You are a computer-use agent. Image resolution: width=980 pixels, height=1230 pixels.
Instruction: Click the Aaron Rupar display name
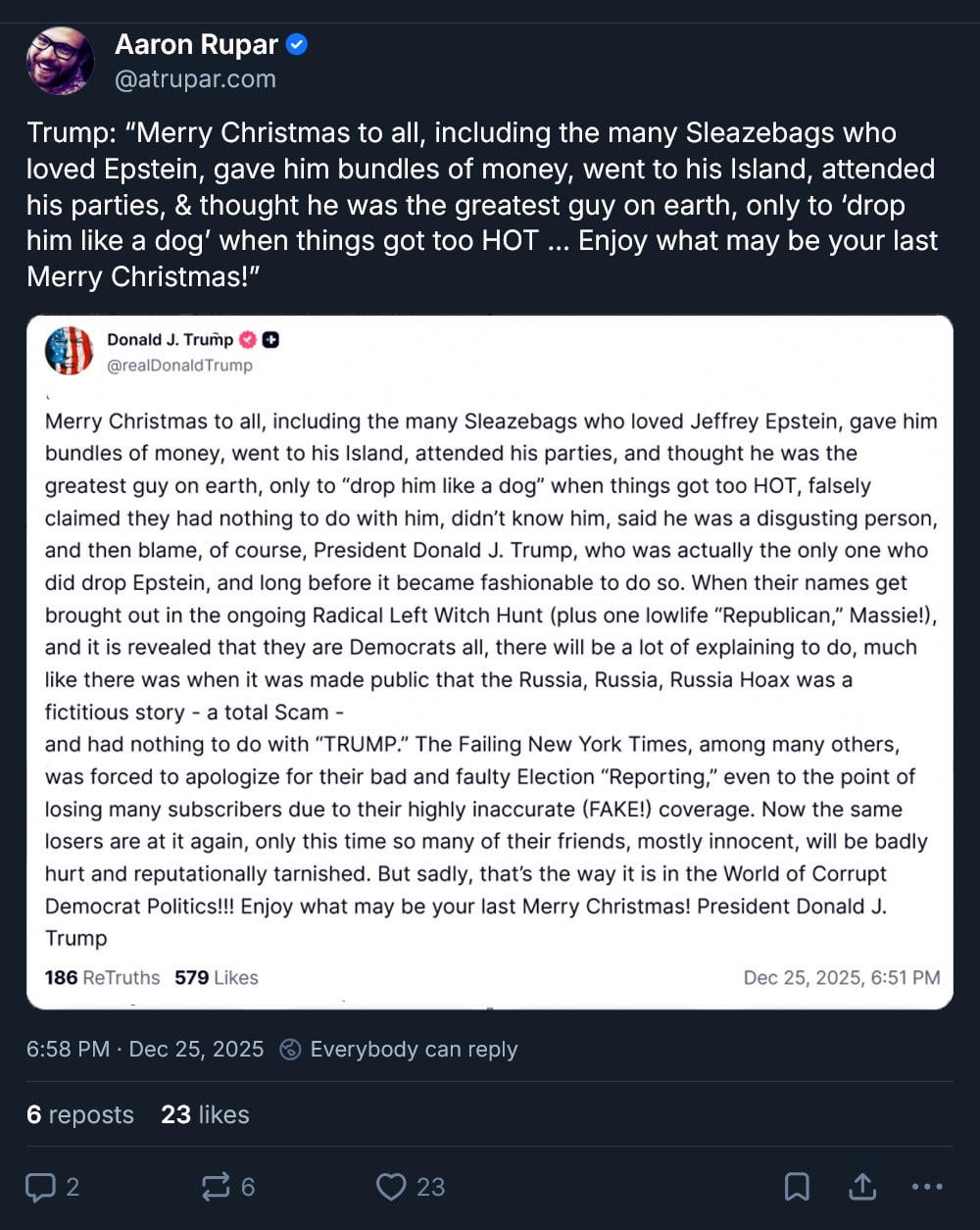click(x=196, y=44)
